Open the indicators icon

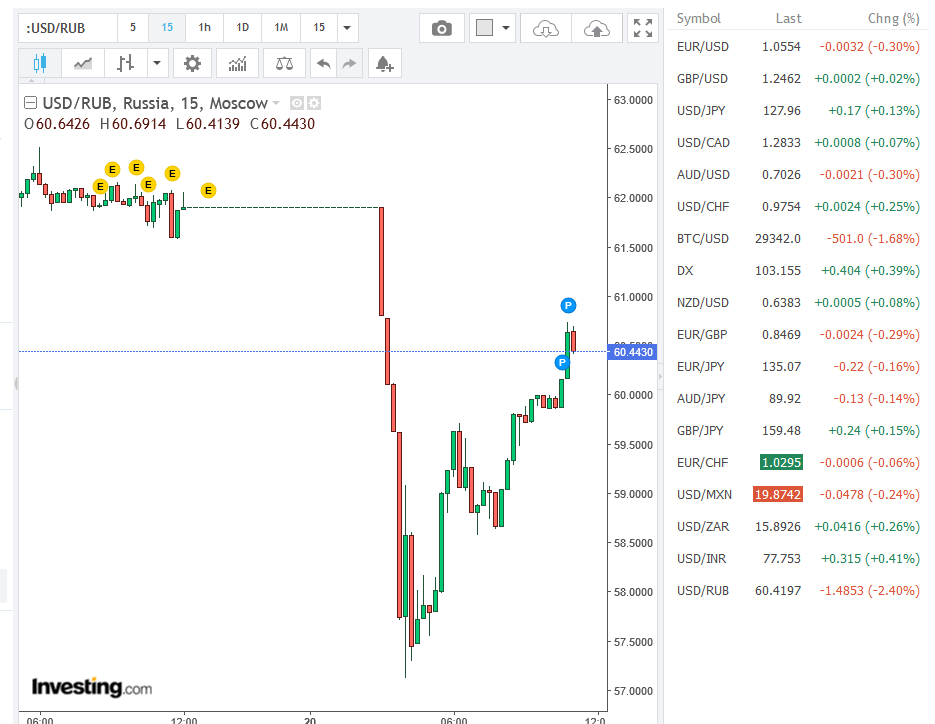click(x=237, y=63)
